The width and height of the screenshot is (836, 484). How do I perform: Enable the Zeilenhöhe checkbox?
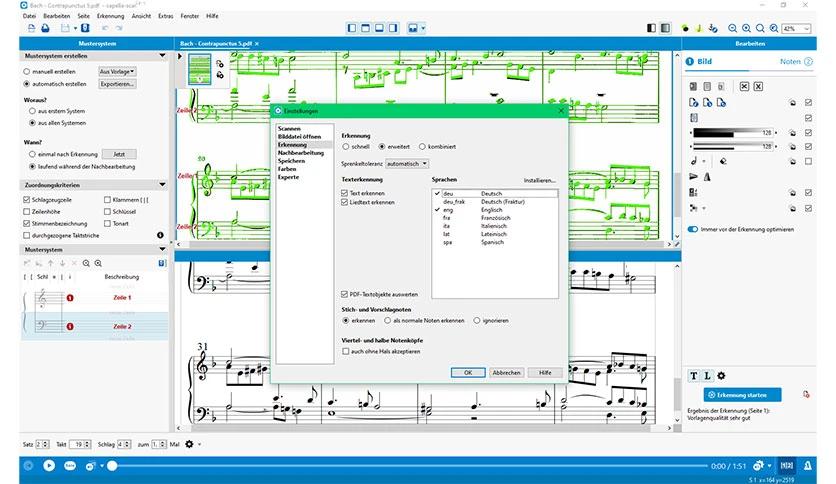27,212
